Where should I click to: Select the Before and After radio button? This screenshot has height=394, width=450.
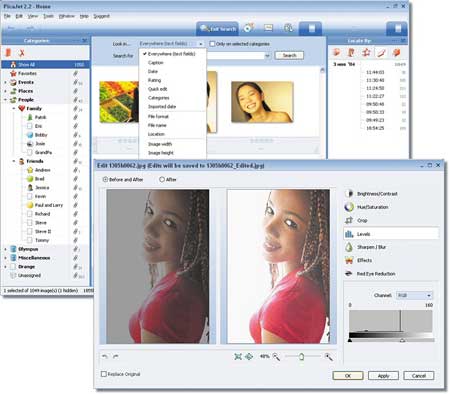click(105, 179)
